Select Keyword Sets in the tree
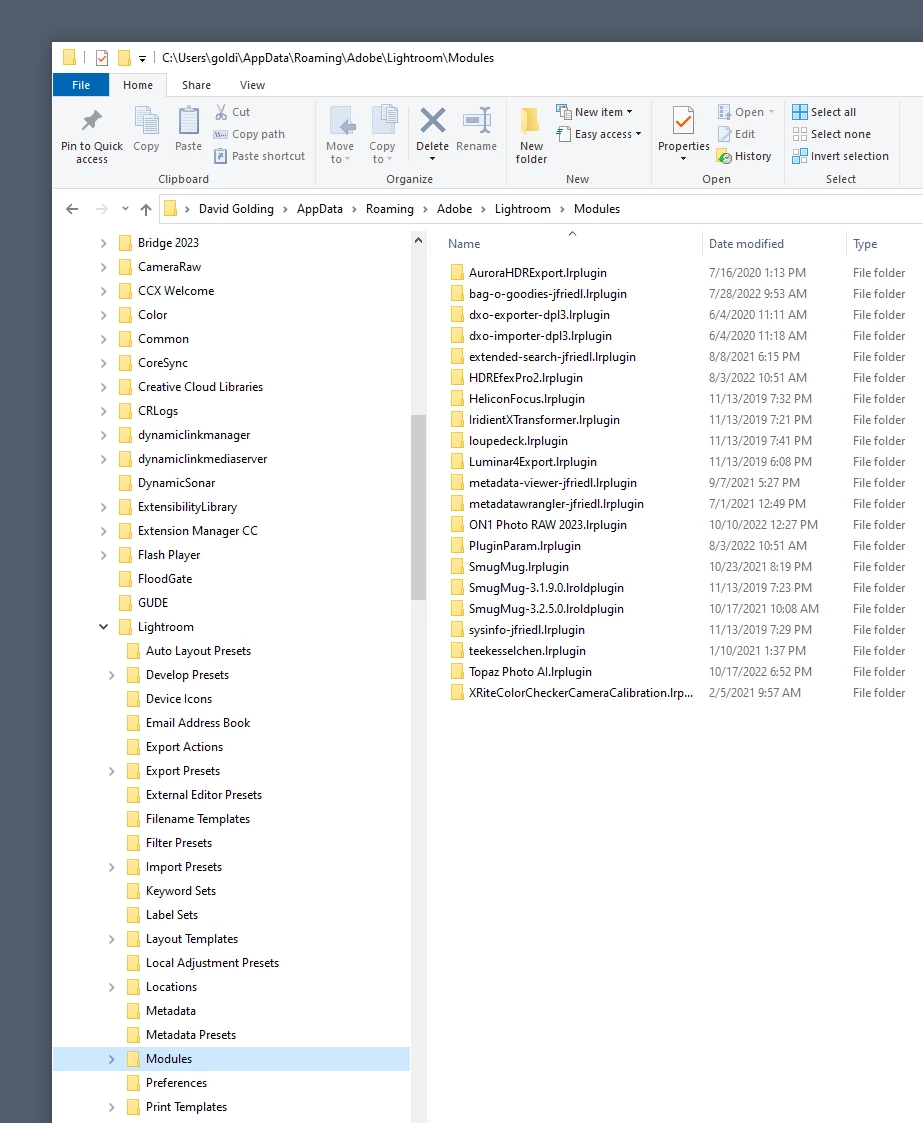 click(x=180, y=891)
